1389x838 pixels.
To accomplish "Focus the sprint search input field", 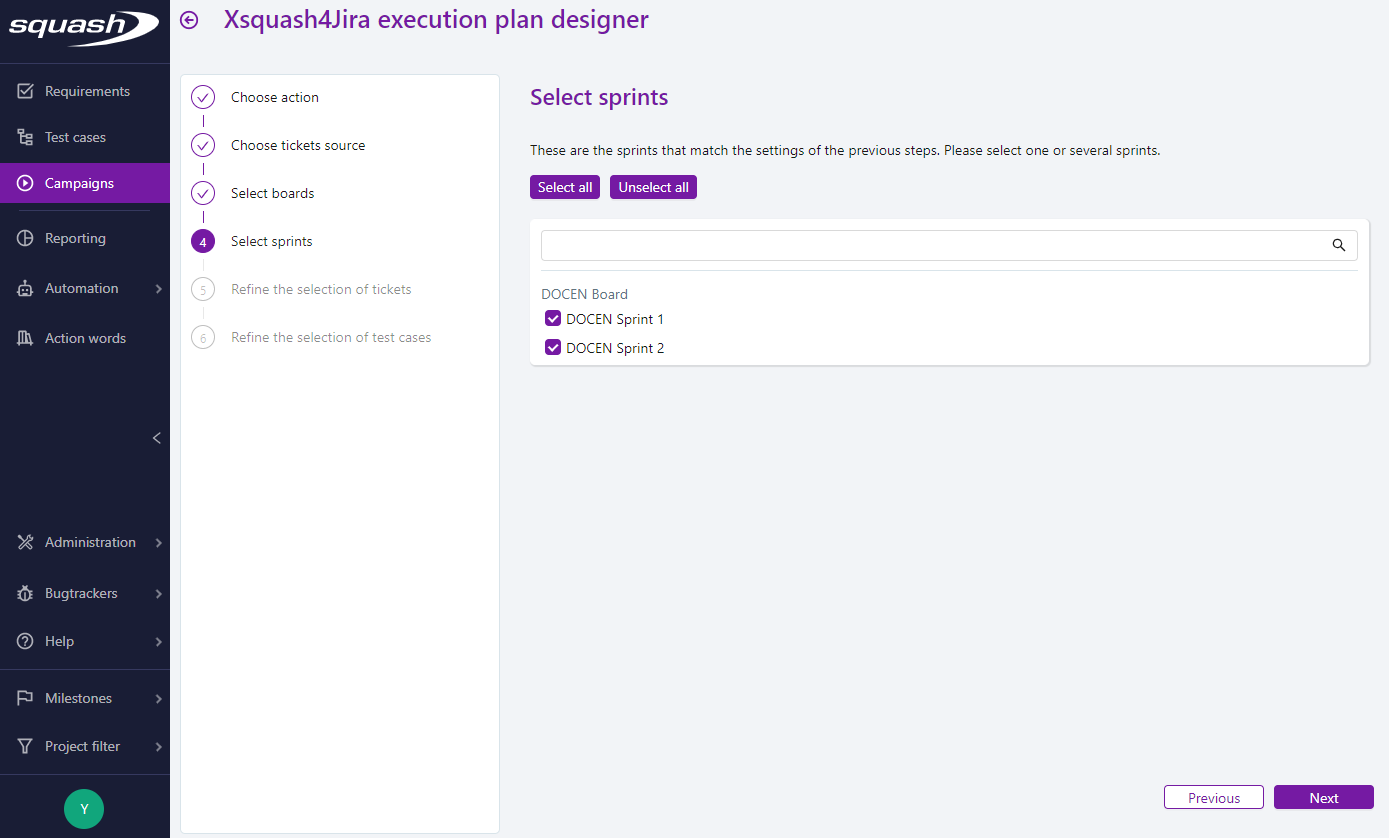I will coord(935,245).
